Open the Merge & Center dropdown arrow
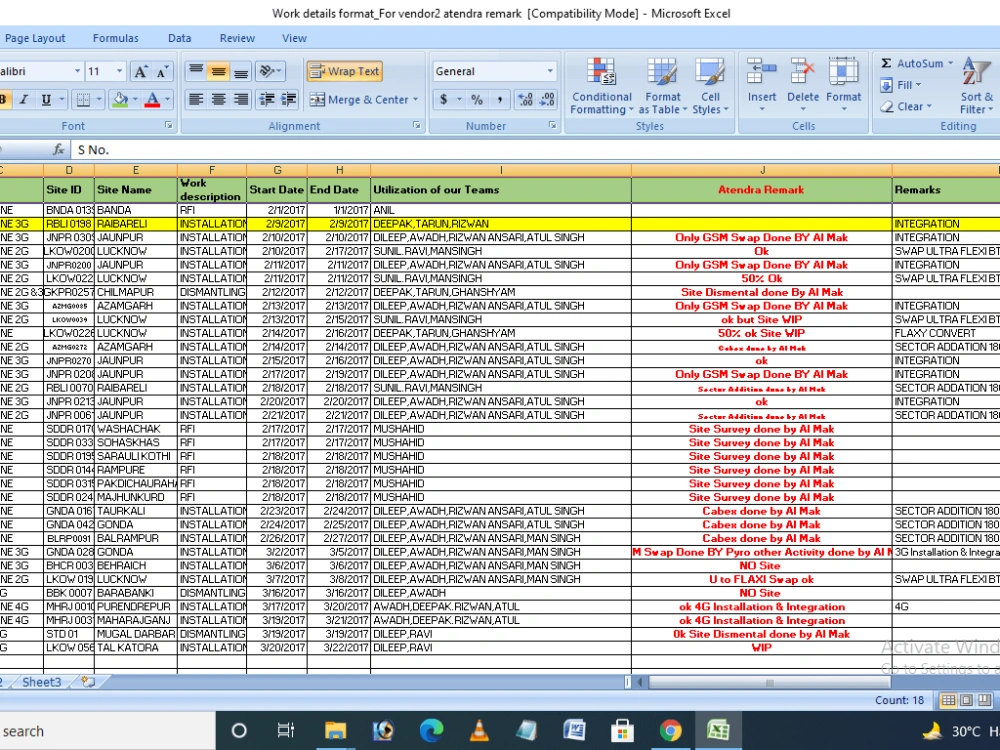The width and height of the screenshot is (1000, 750). [x=416, y=99]
